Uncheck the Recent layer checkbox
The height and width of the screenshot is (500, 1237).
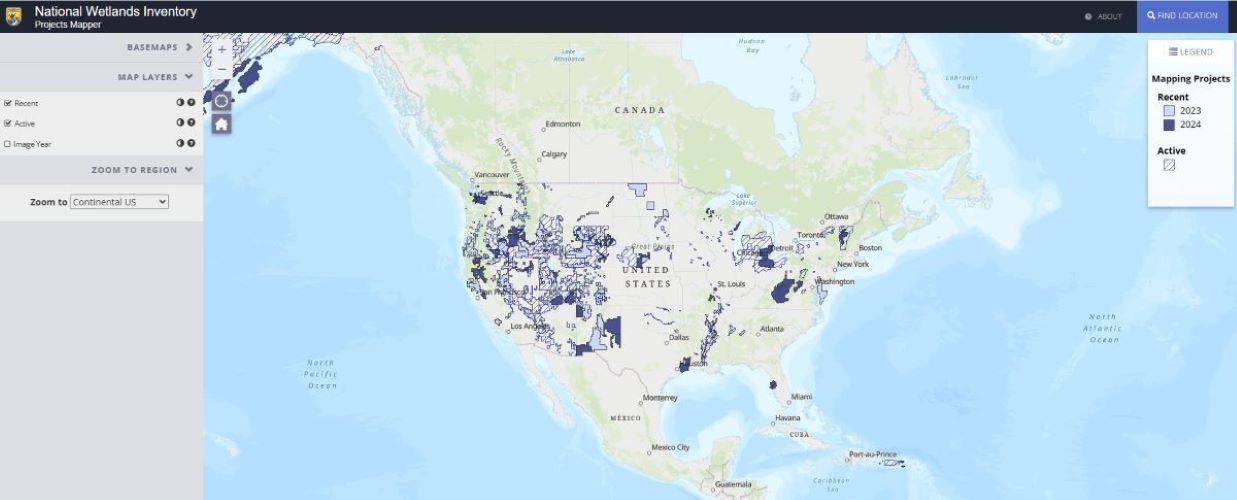[8, 103]
